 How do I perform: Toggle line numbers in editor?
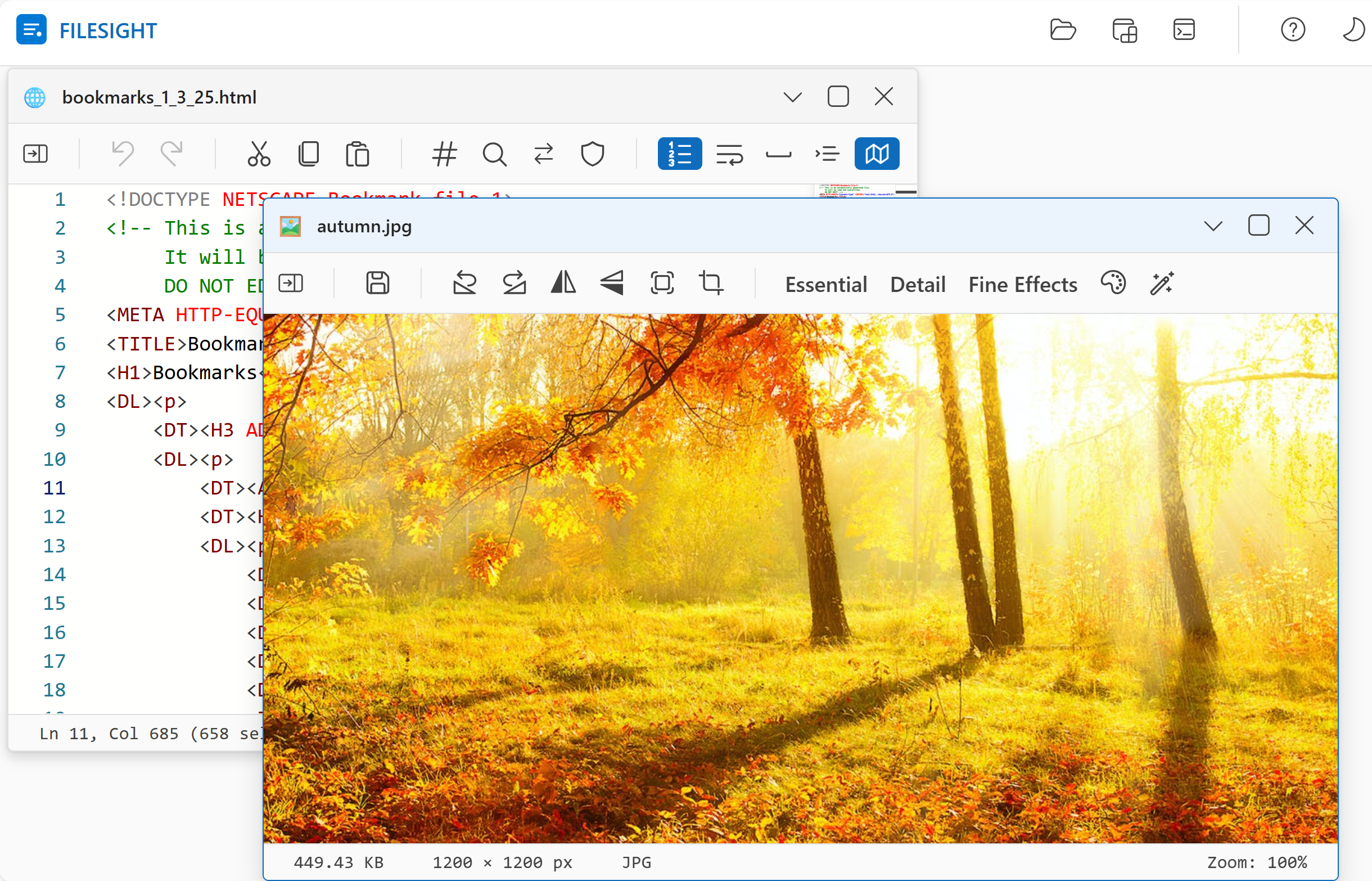pos(679,154)
